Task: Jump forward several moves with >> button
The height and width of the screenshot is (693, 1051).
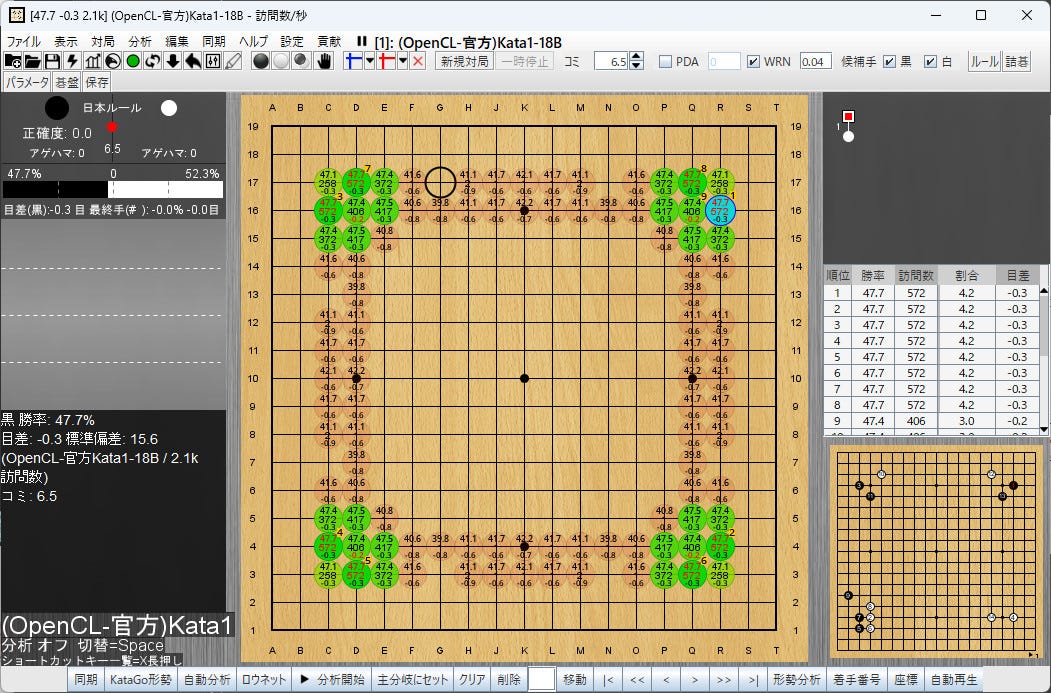Action: (x=723, y=680)
